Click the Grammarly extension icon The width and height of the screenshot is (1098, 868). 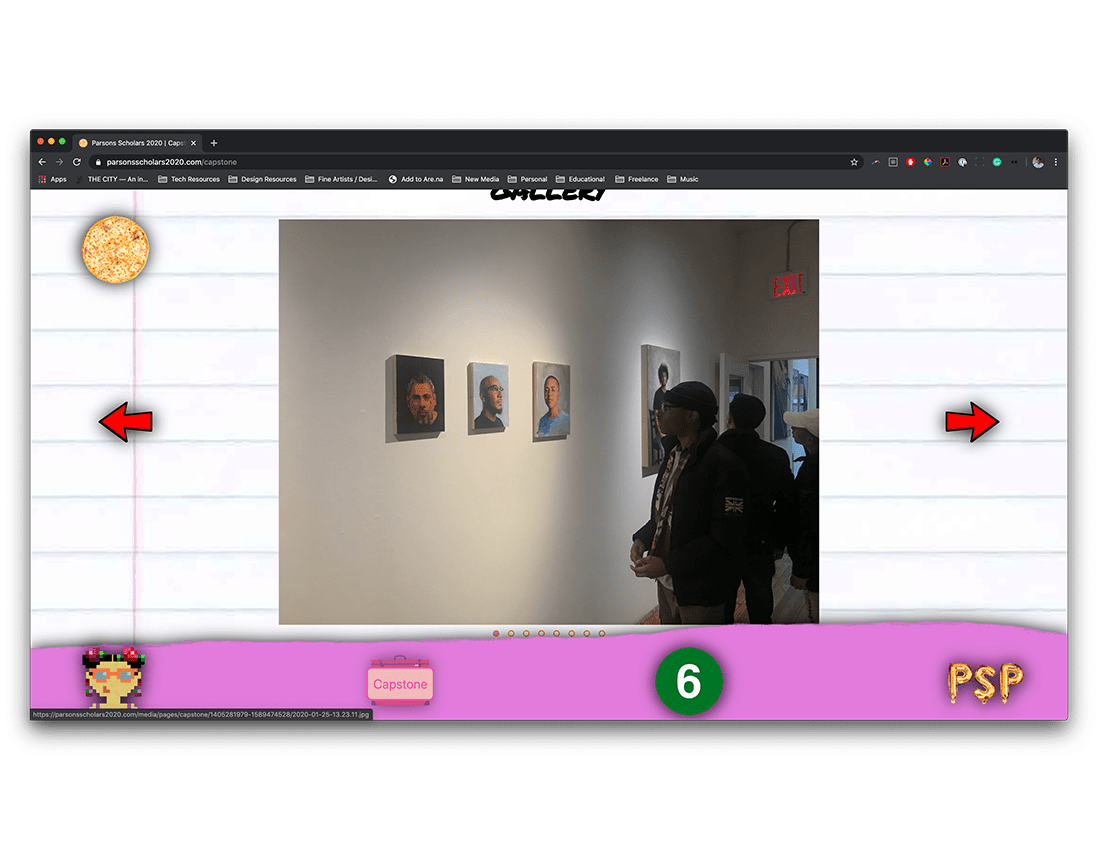[996, 162]
